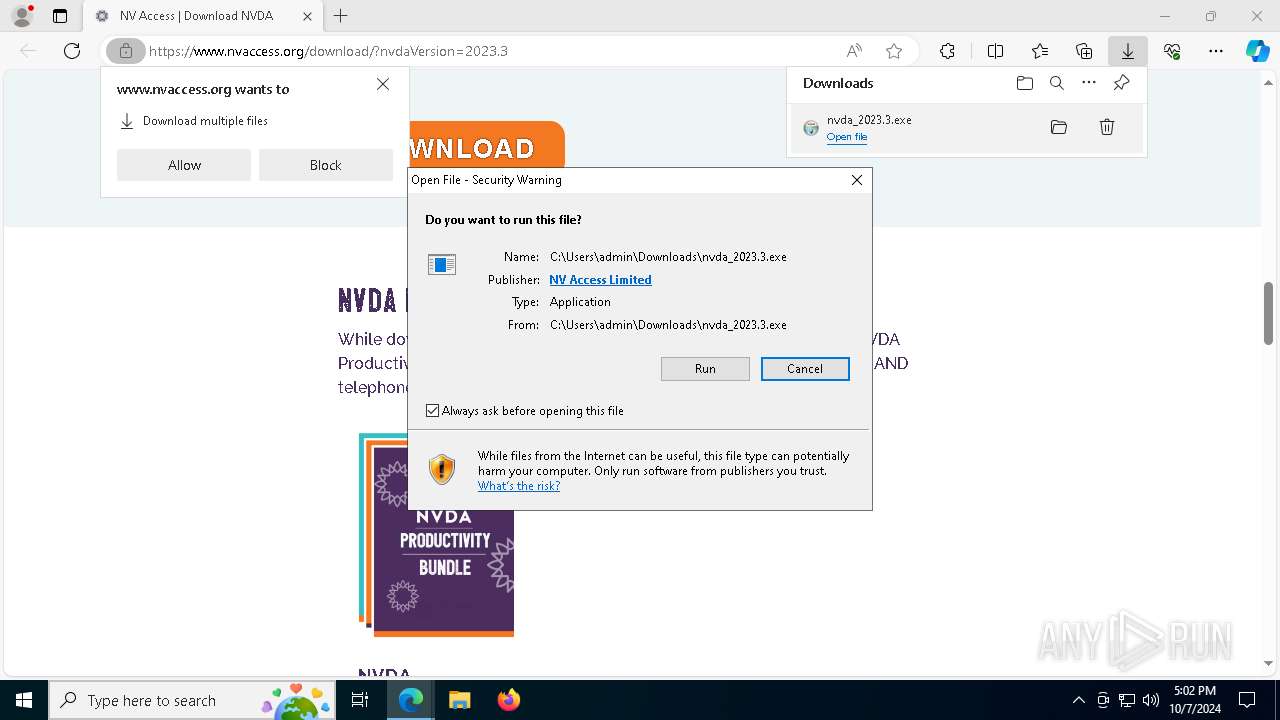This screenshot has width=1280, height=720.
Task: Close the NV Access tab
Action: pyautogui.click(x=307, y=16)
